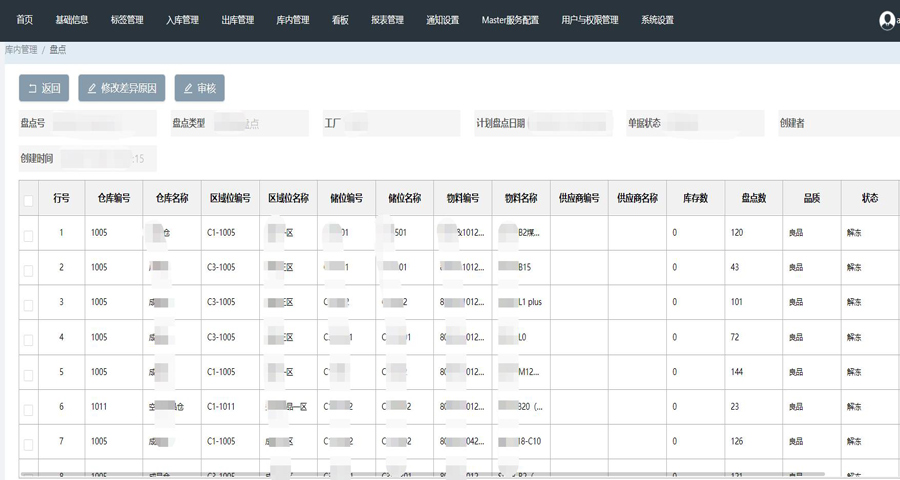This screenshot has width=900, height=480.
Task: Open the 用户与权限管理 menu
Action: (x=590, y=20)
